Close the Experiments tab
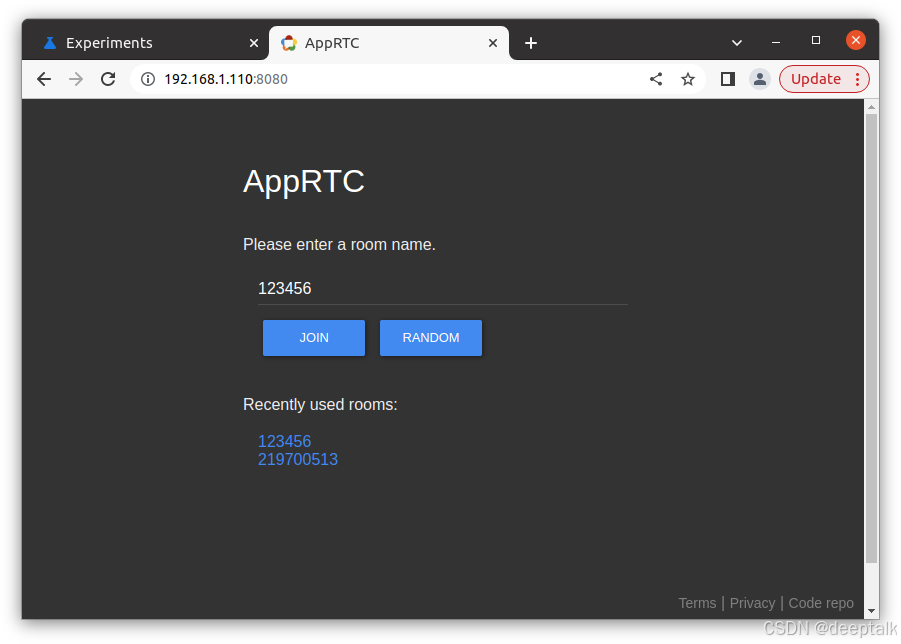The width and height of the screenshot is (901, 644). coord(253,43)
